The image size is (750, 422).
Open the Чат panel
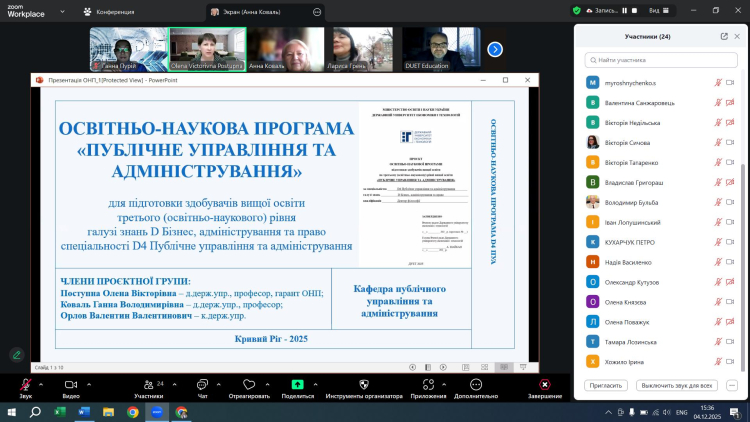pyautogui.click(x=202, y=385)
